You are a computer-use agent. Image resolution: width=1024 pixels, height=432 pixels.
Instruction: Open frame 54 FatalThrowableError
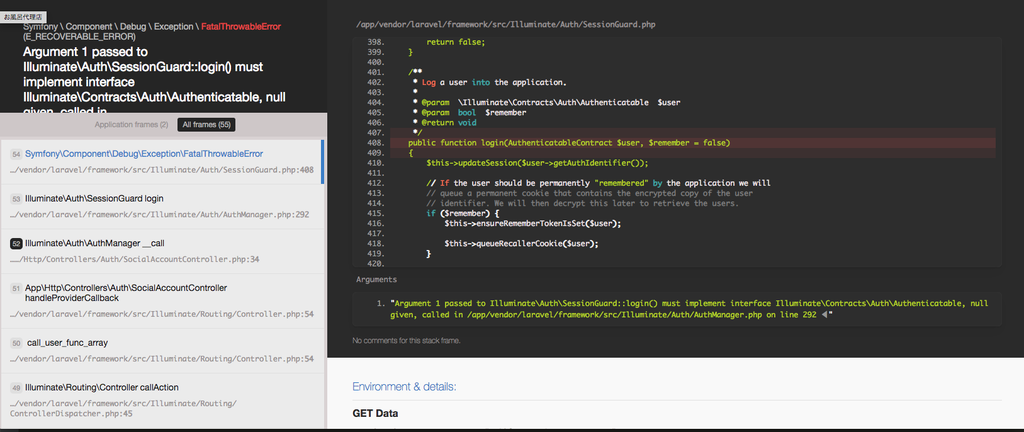point(163,161)
